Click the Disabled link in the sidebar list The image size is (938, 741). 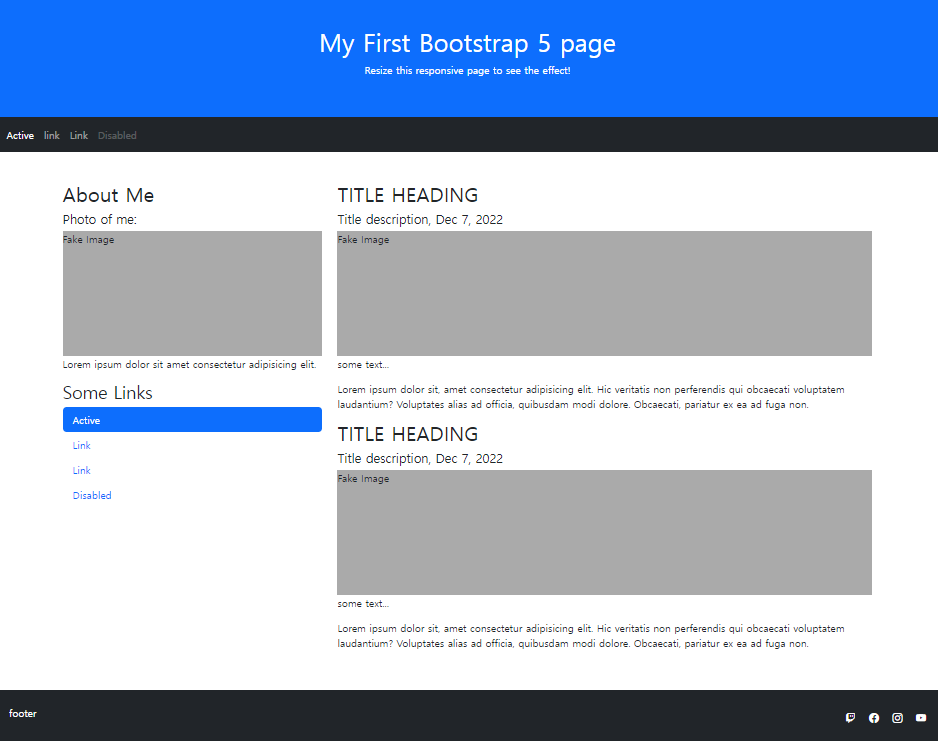(x=92, y=495)
